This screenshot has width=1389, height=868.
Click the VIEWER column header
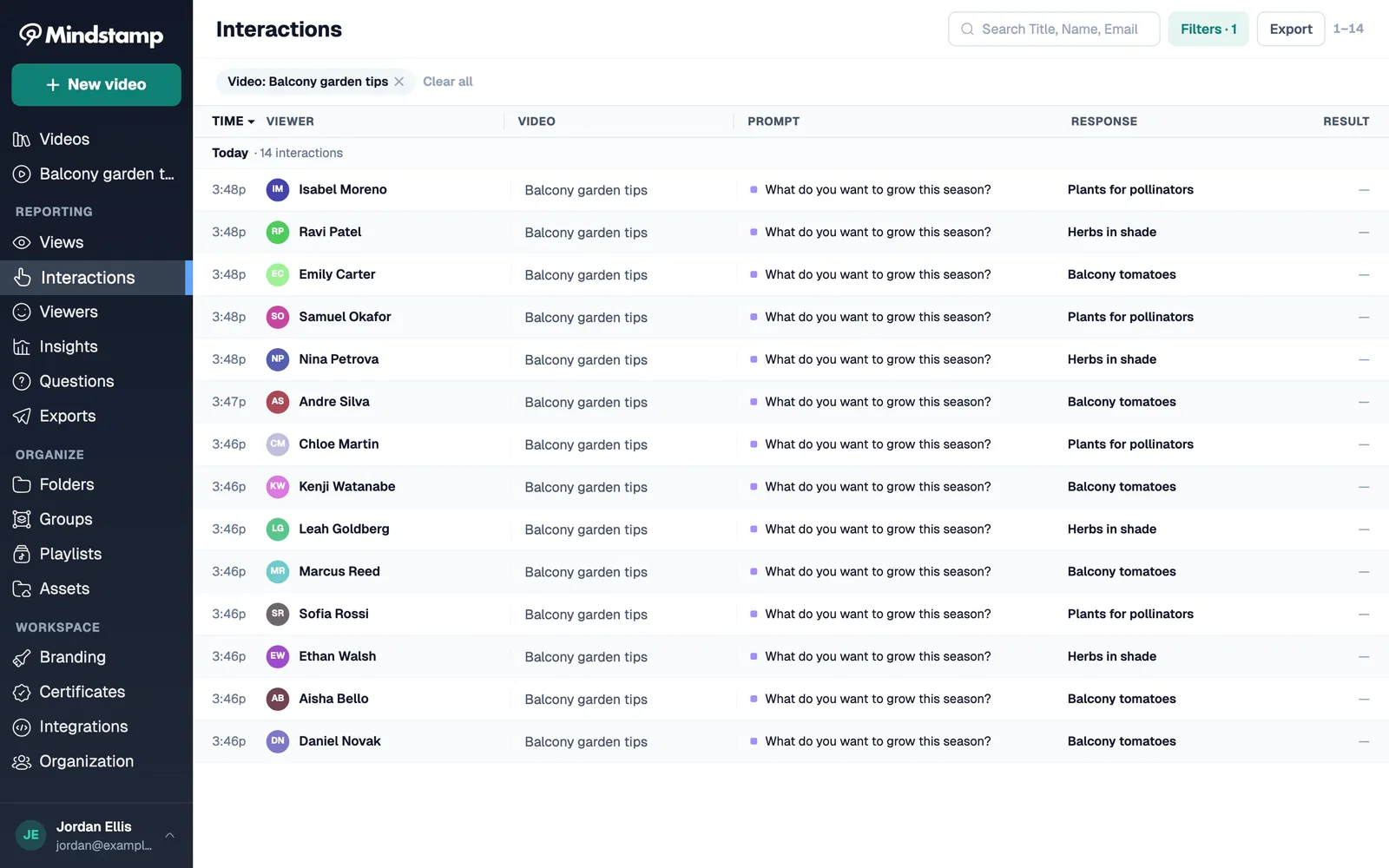[x=290, y=122]
